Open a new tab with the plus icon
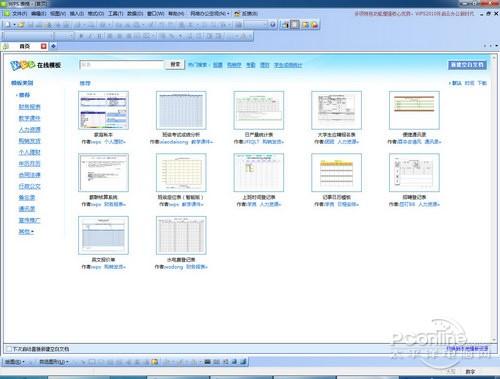This screenshot has height=379, width=500. tap(53, 46)
